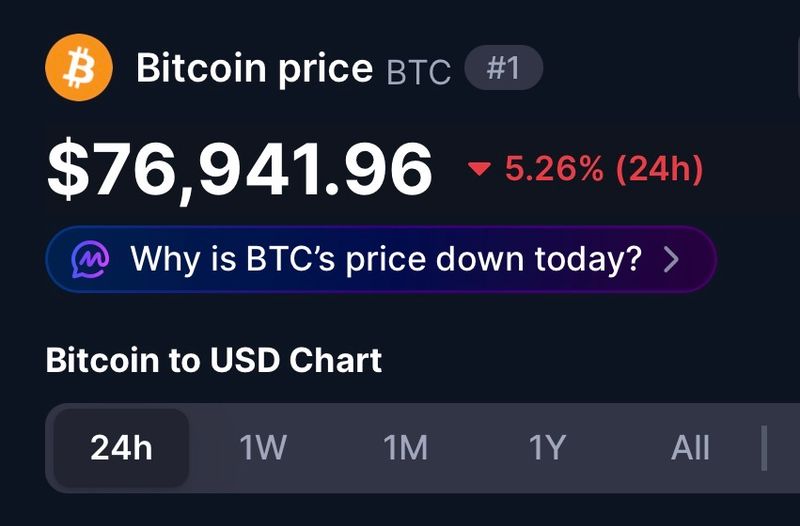Image resolution: width=800 pixels, height=526 pixels.
Task: Open 'Why is BTC's price down today?'
Action: (385, 260)
